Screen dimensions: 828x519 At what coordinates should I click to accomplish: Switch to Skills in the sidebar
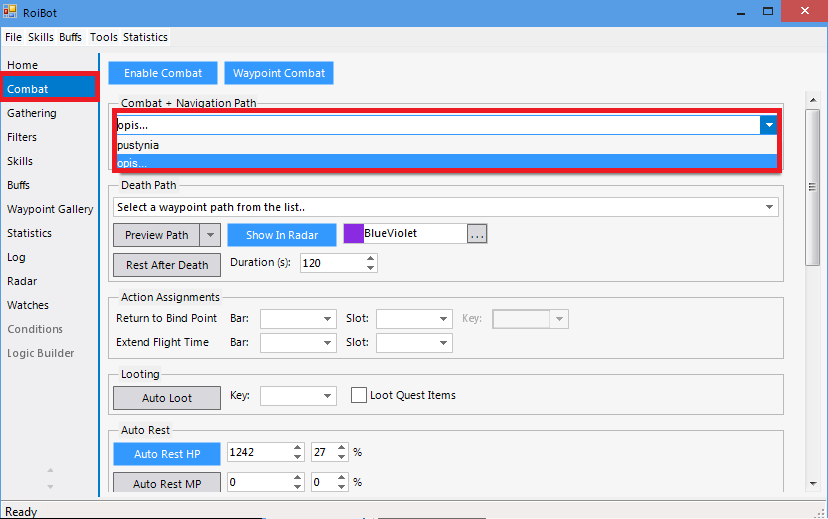[x=20, y=161]
